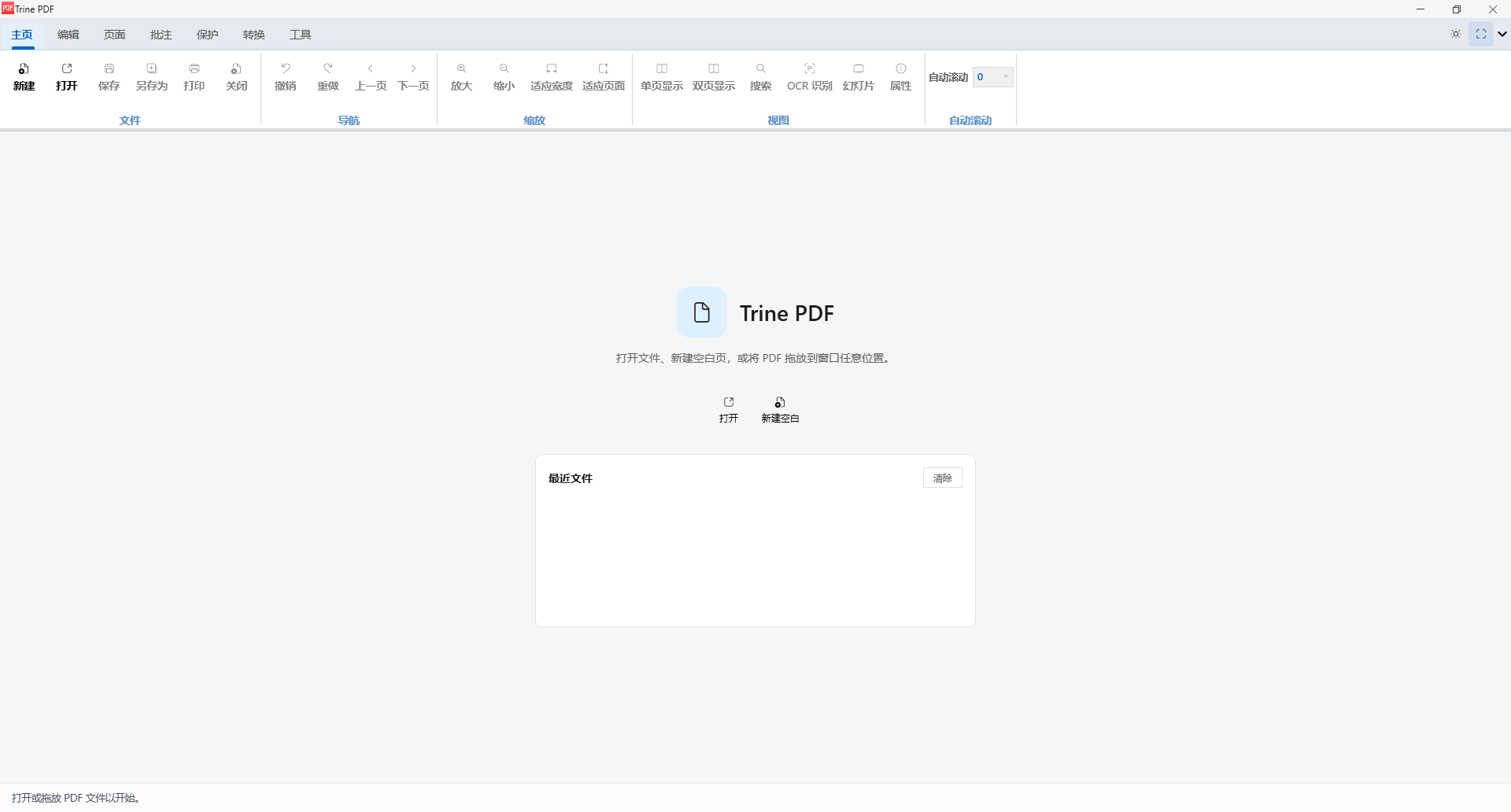This screenshot has height=812, width=1511.
Task: Undo with the 撤销 icon
Action: [286, 77]
